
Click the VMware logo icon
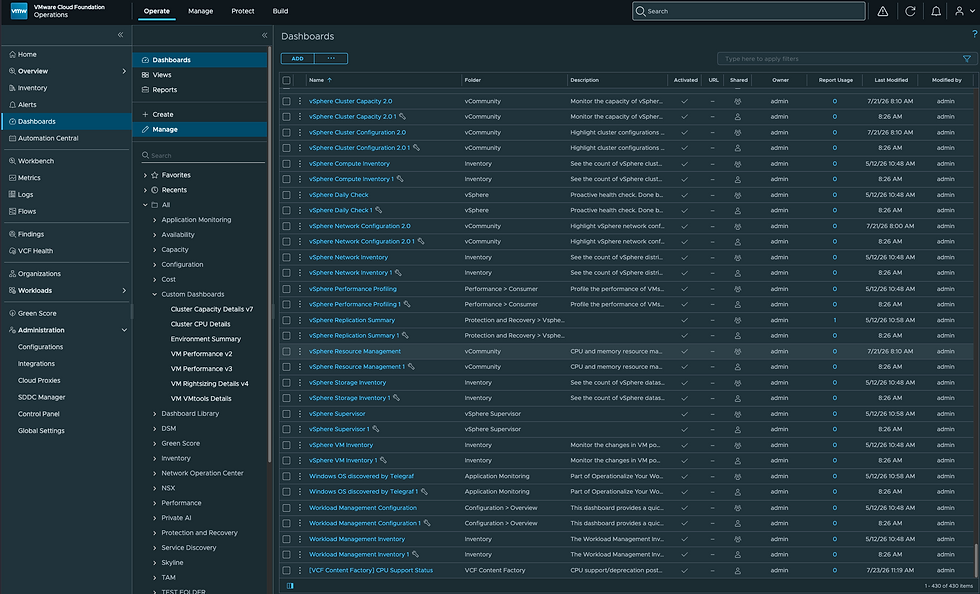point(19,11)
